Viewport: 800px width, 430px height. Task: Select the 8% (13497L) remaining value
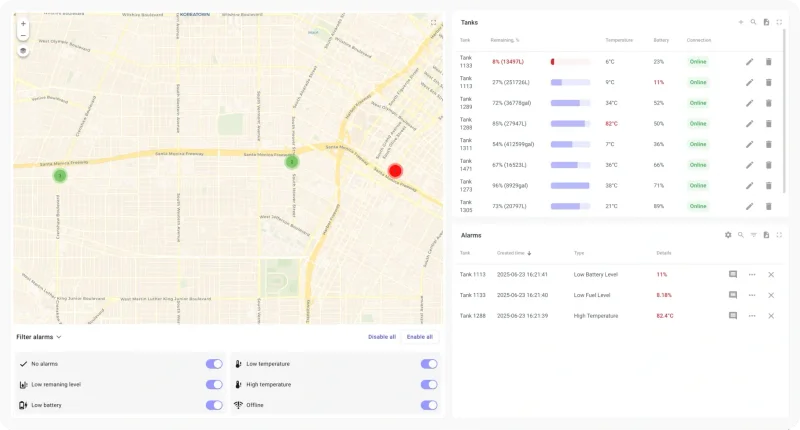click(x=508, y=62)
